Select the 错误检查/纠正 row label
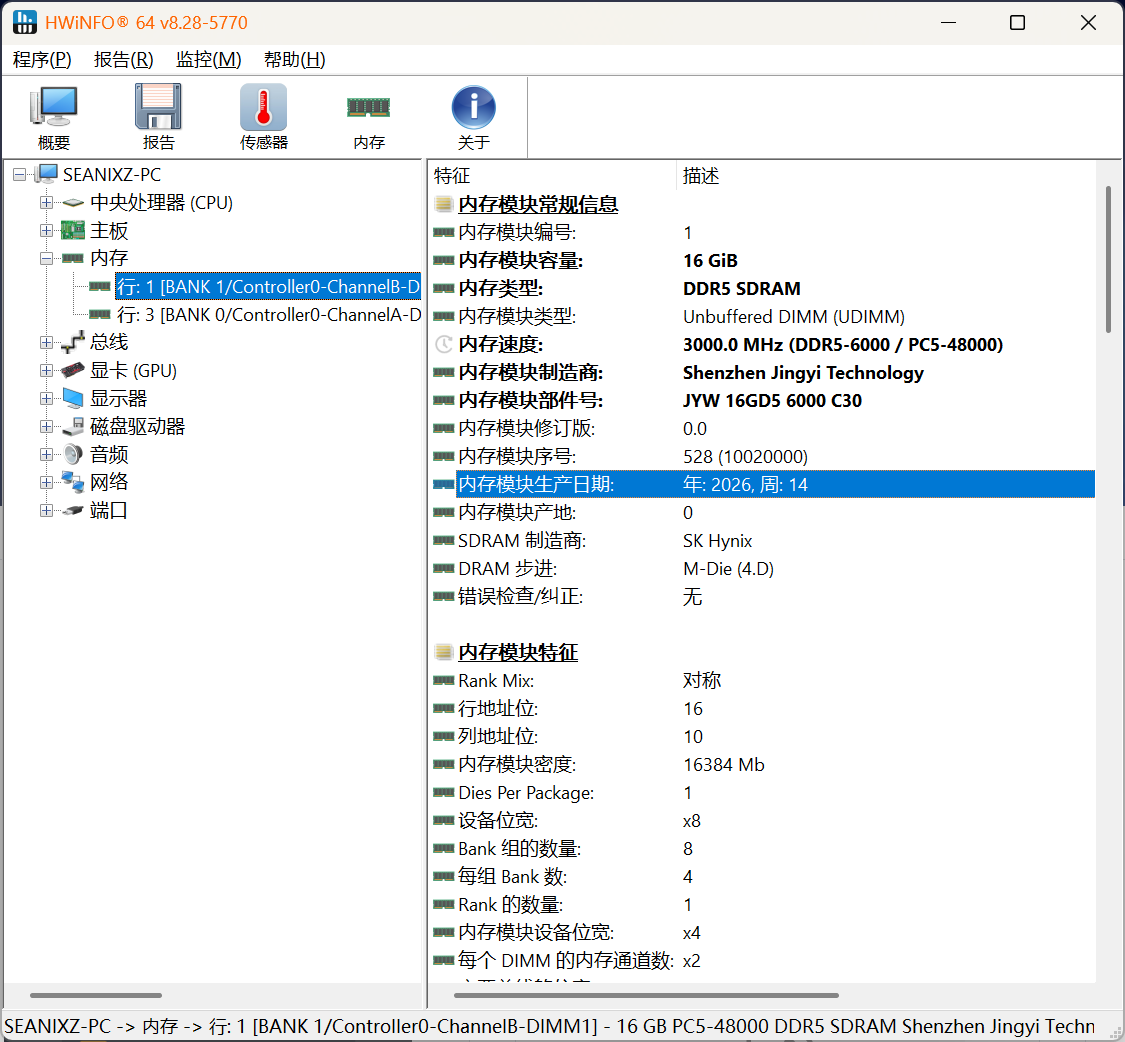The image size is (1125, 1042). [x=521, y=596]
